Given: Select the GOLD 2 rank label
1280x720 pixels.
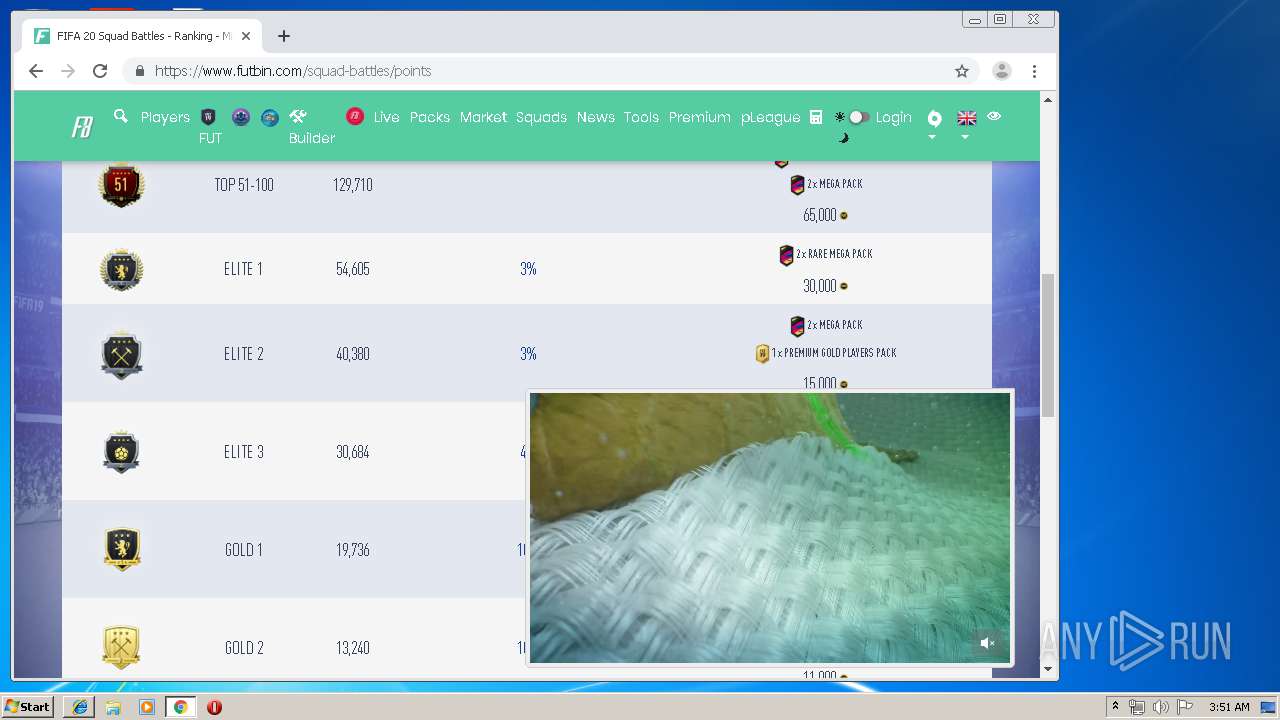Looking at the screenshot, I should click(243, 648).
